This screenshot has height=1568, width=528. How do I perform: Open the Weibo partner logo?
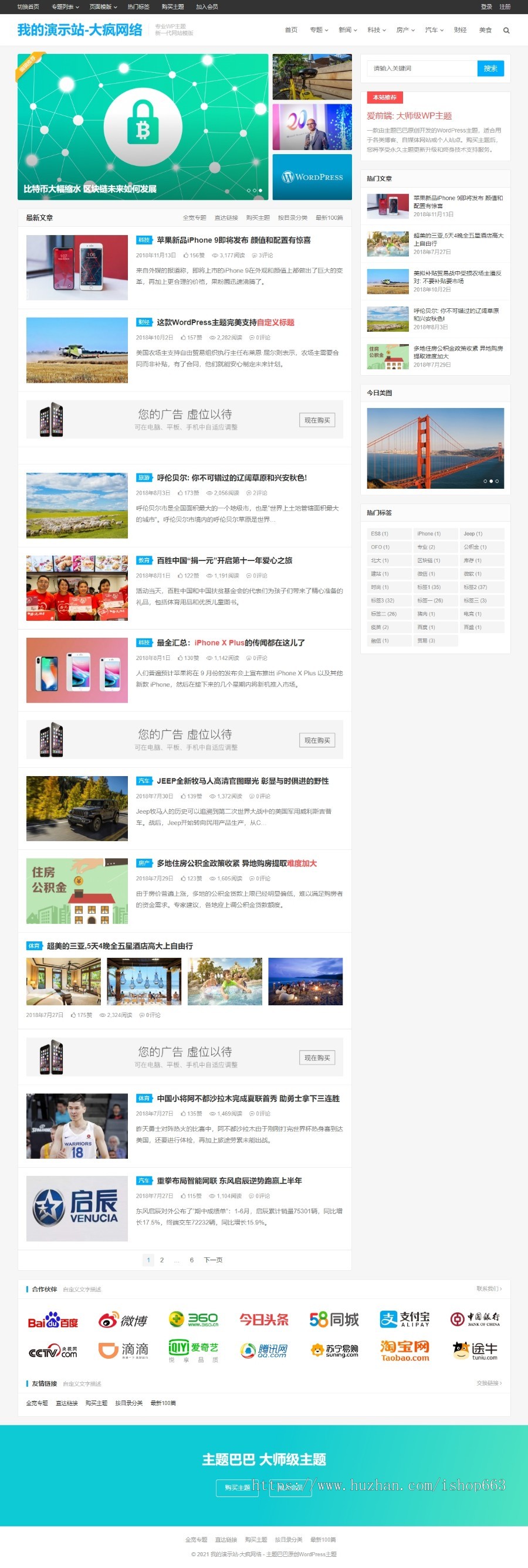(123, 1321)
